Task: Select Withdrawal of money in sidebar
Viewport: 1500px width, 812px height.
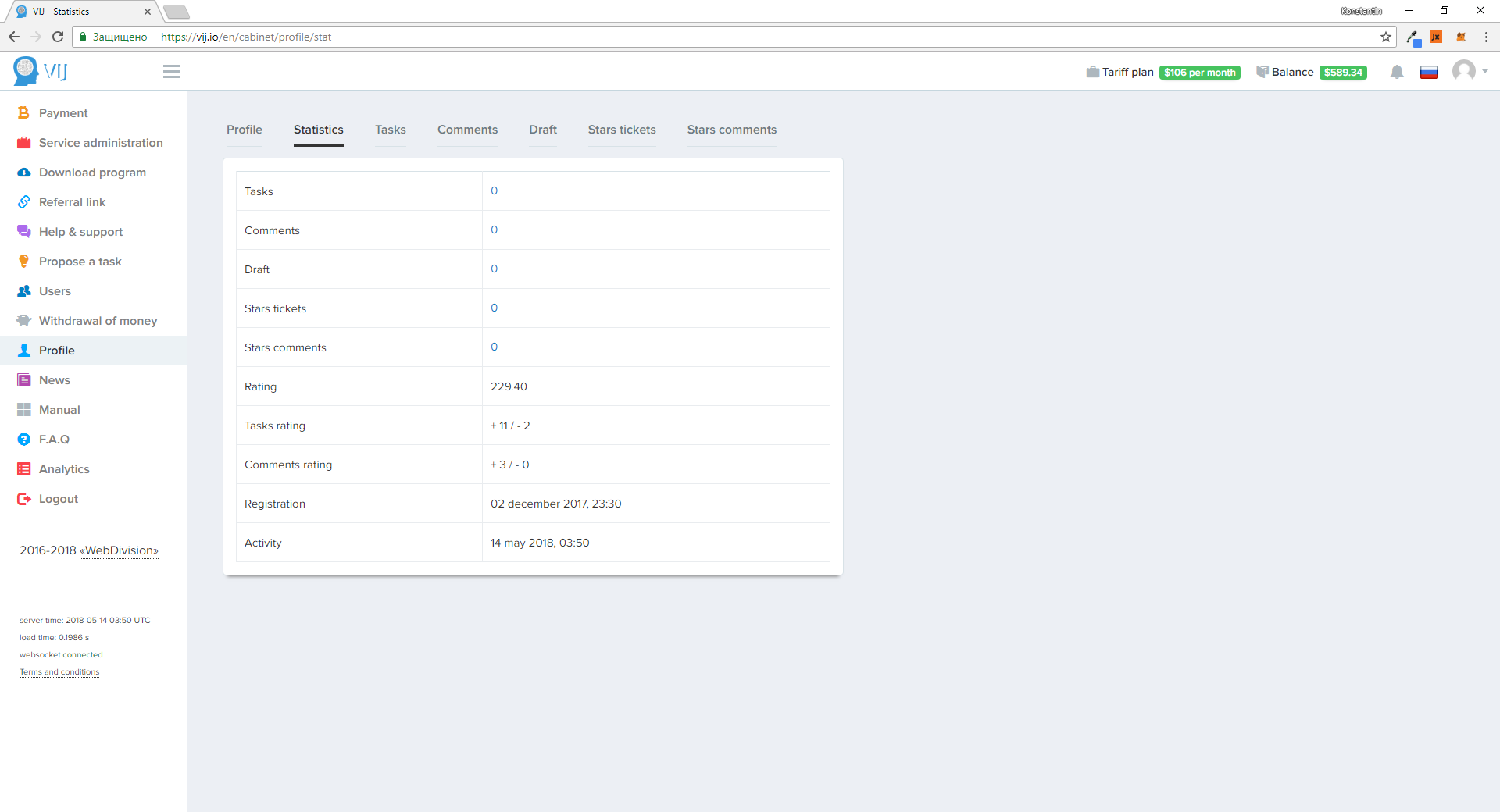Action: click(98, 321)
